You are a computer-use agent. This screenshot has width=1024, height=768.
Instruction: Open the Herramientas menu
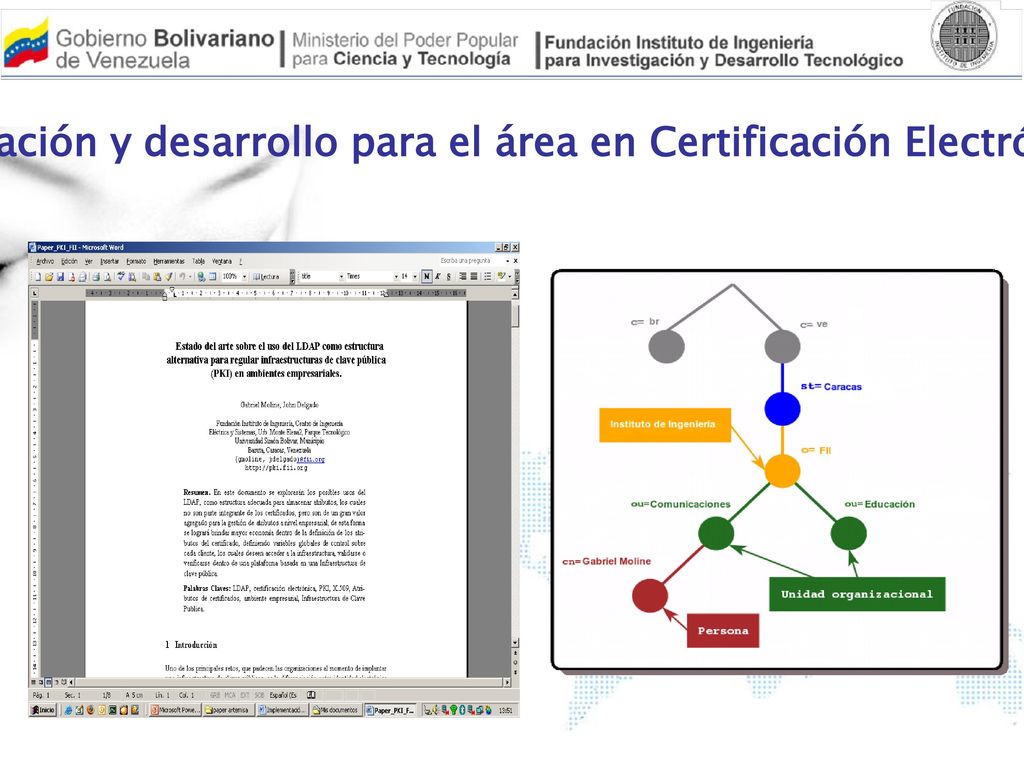170,261
